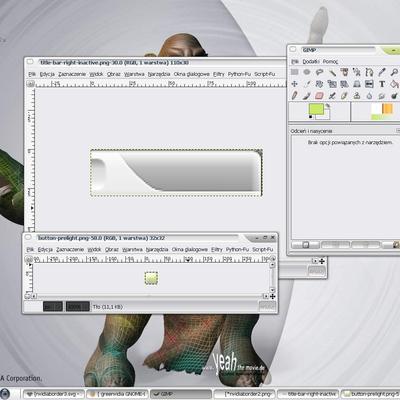The height and width of the screenshot is (400, 400).
Task: Select the Select by Color tool
Action: click(344, 72)
